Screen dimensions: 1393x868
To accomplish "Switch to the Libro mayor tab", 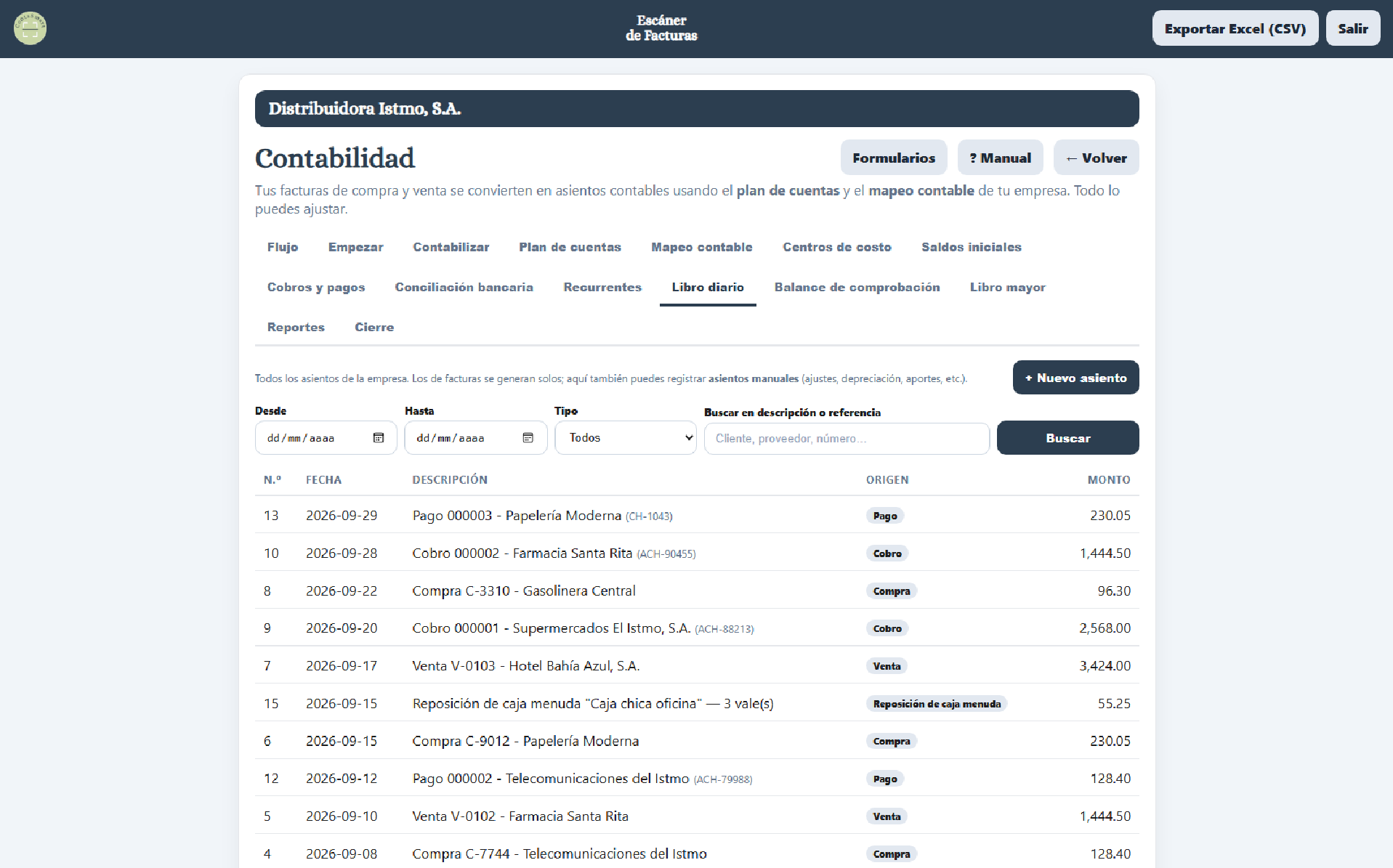I will 1008,287.
